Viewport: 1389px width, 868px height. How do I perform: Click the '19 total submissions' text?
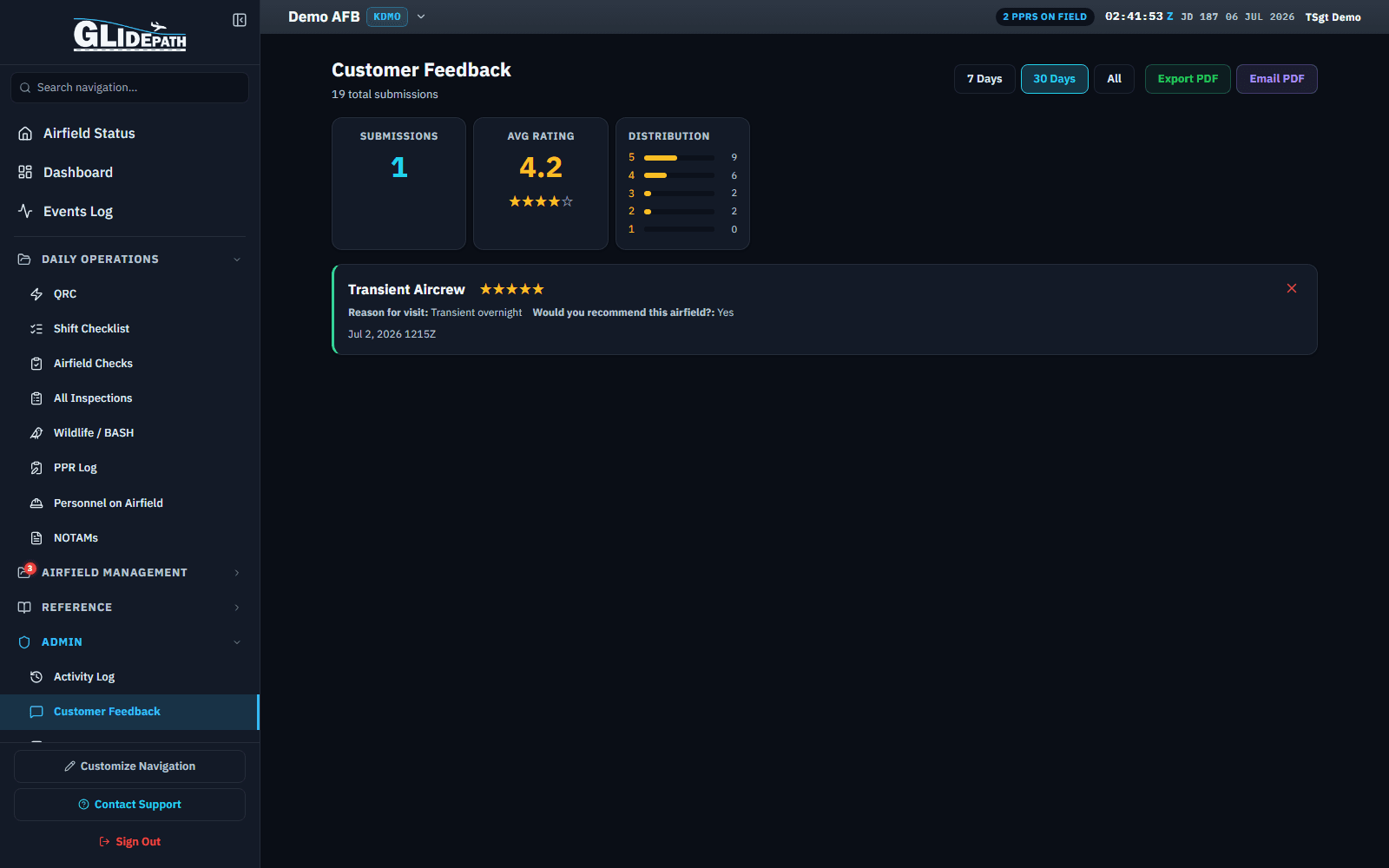pos(385,95)
